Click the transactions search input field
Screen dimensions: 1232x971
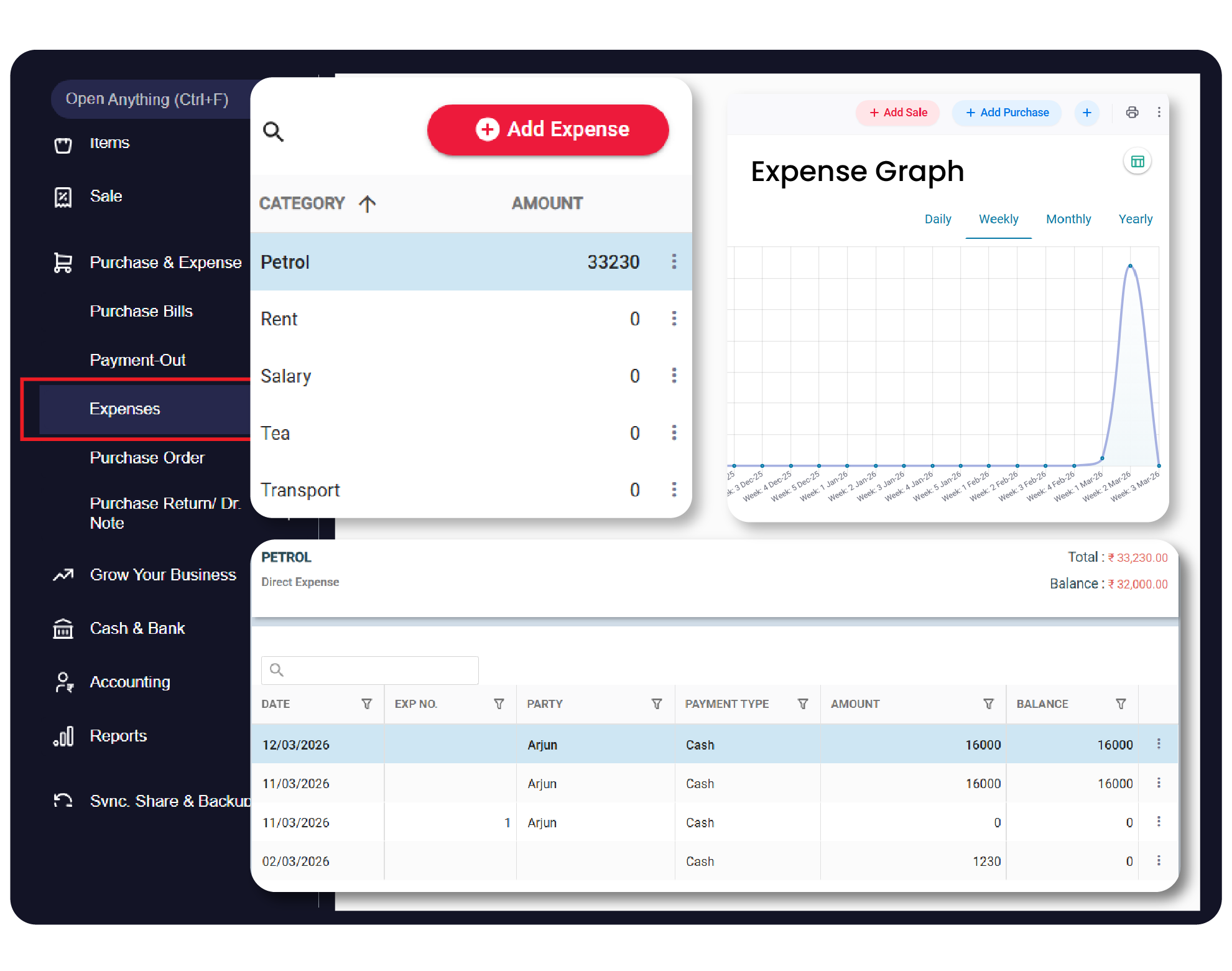click(x=379, y=670)
